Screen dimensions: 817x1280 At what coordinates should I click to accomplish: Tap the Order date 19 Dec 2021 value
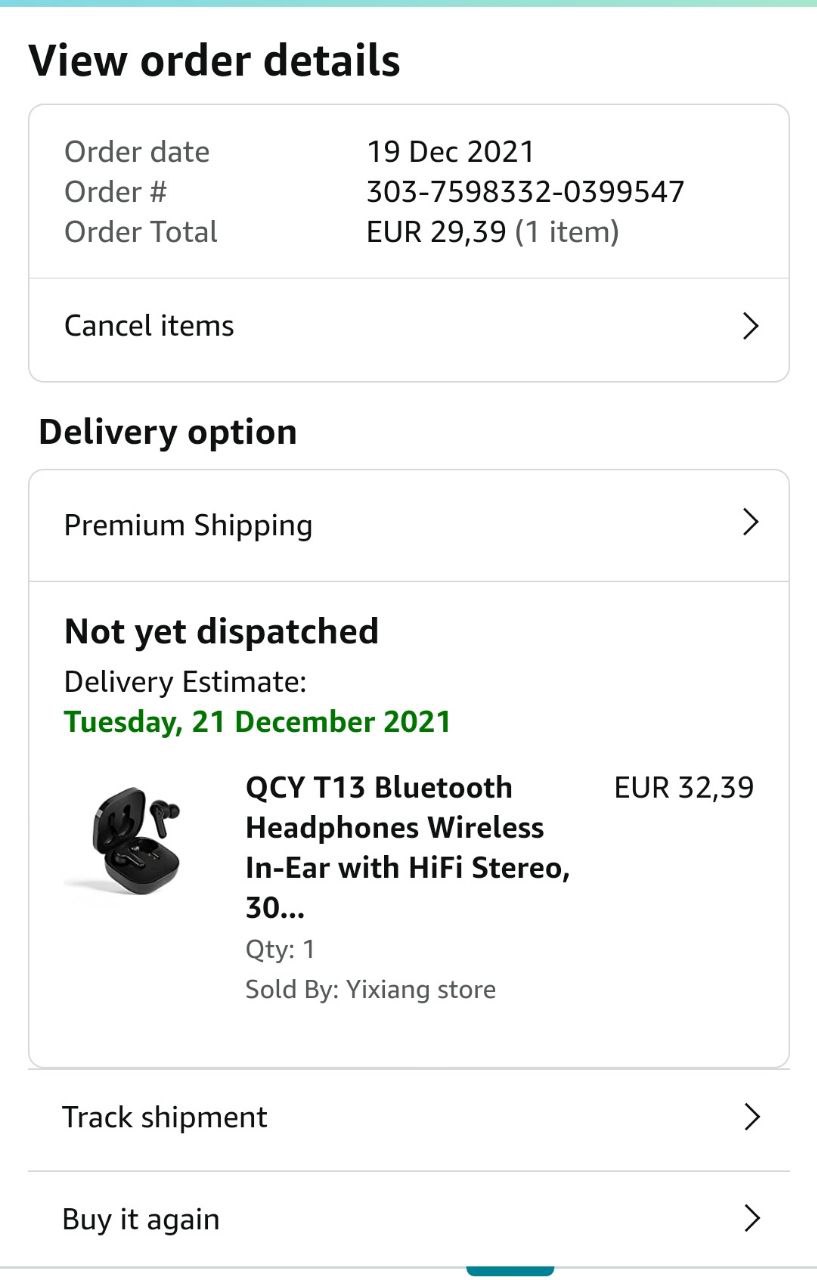tap(450, 152)
